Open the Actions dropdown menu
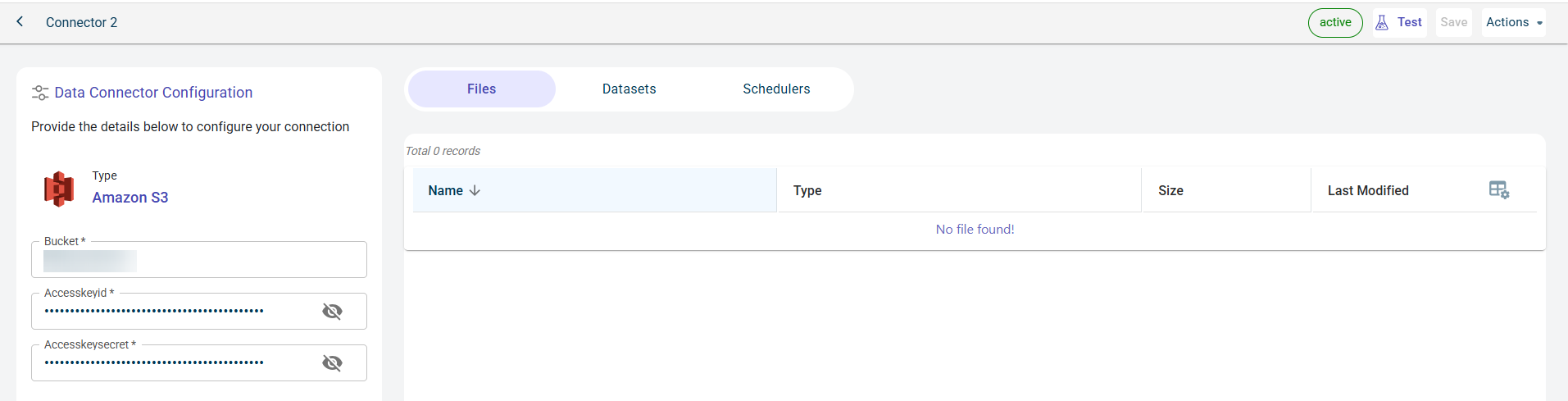1568x401 pixels. [1513, 22]
